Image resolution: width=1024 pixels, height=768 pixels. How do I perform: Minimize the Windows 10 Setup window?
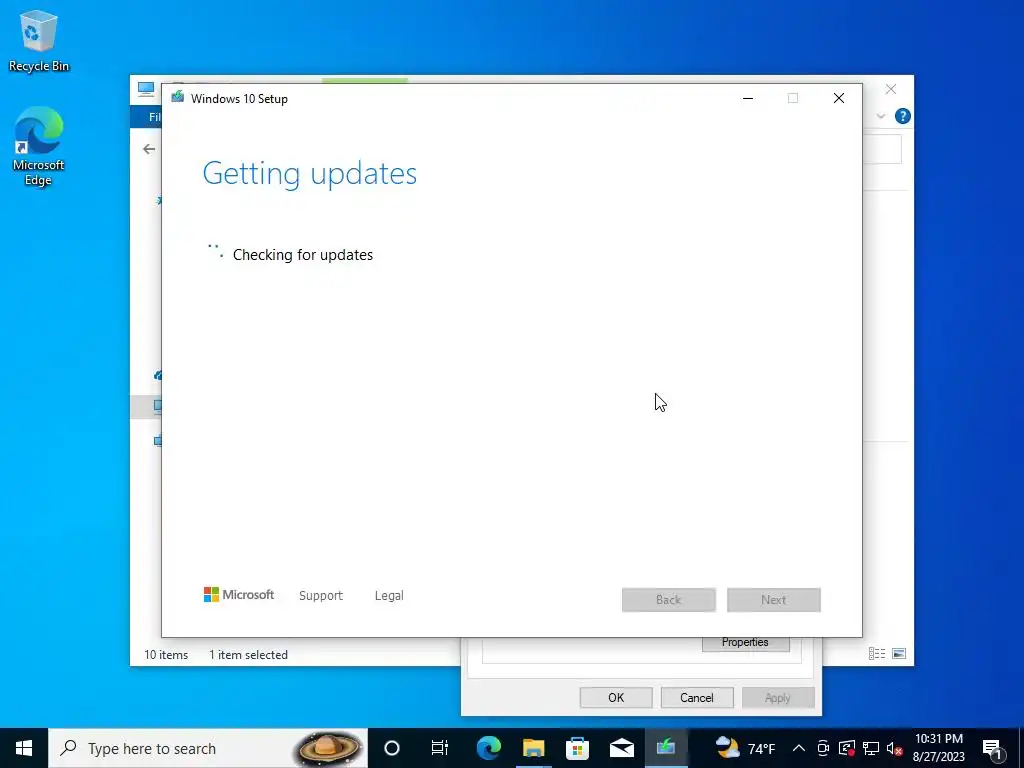[x=748, y=98]
